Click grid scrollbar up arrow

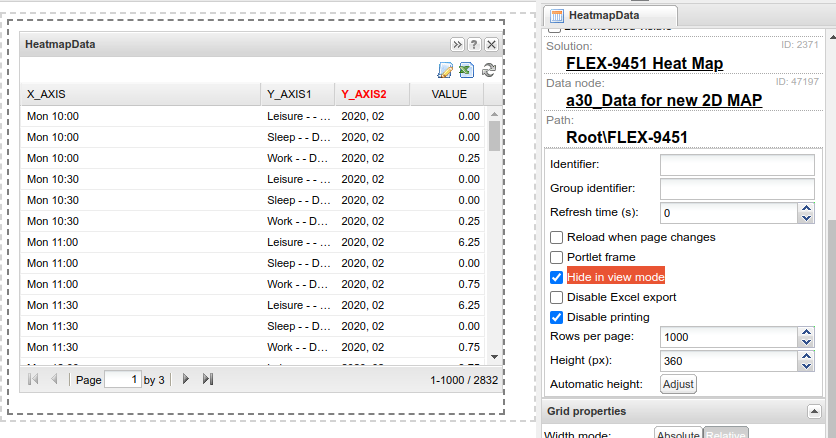(x=494, y=113)
